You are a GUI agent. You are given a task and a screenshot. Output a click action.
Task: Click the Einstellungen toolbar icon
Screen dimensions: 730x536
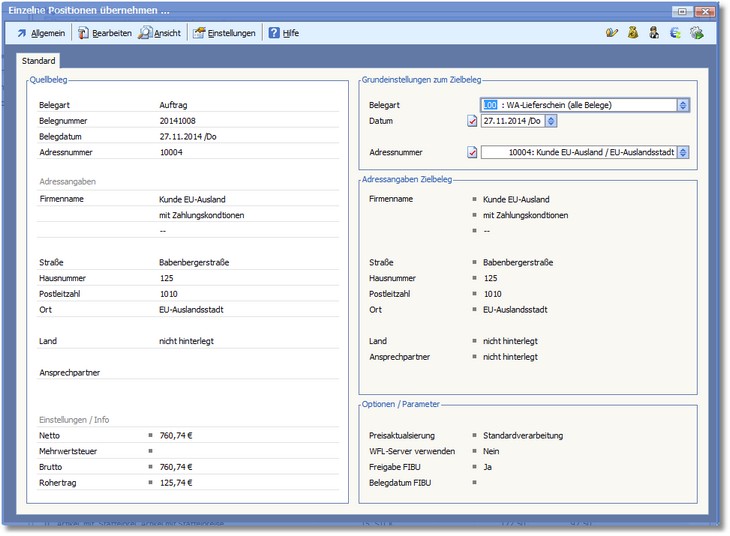199,33
